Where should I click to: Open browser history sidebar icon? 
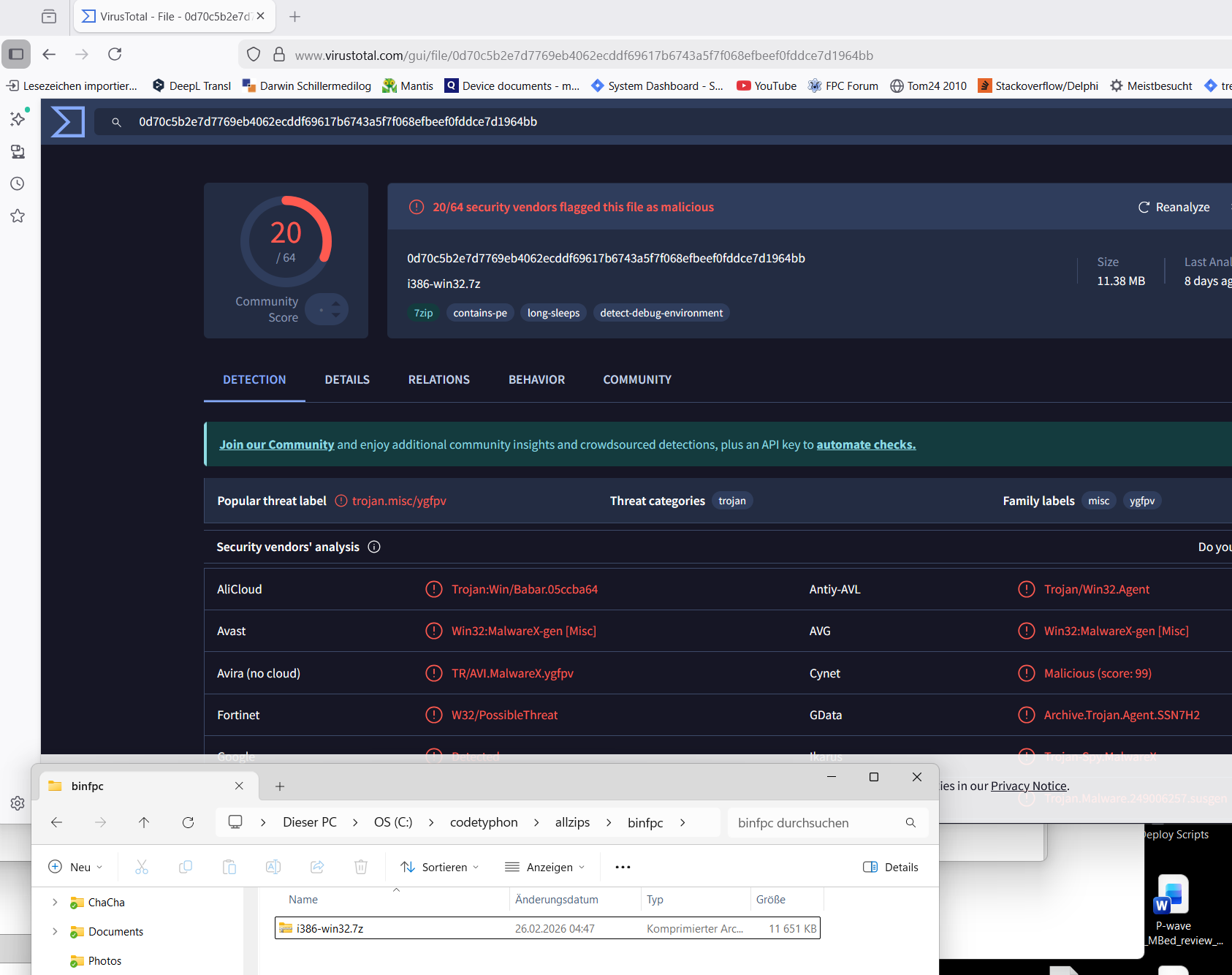pos(18,183)
